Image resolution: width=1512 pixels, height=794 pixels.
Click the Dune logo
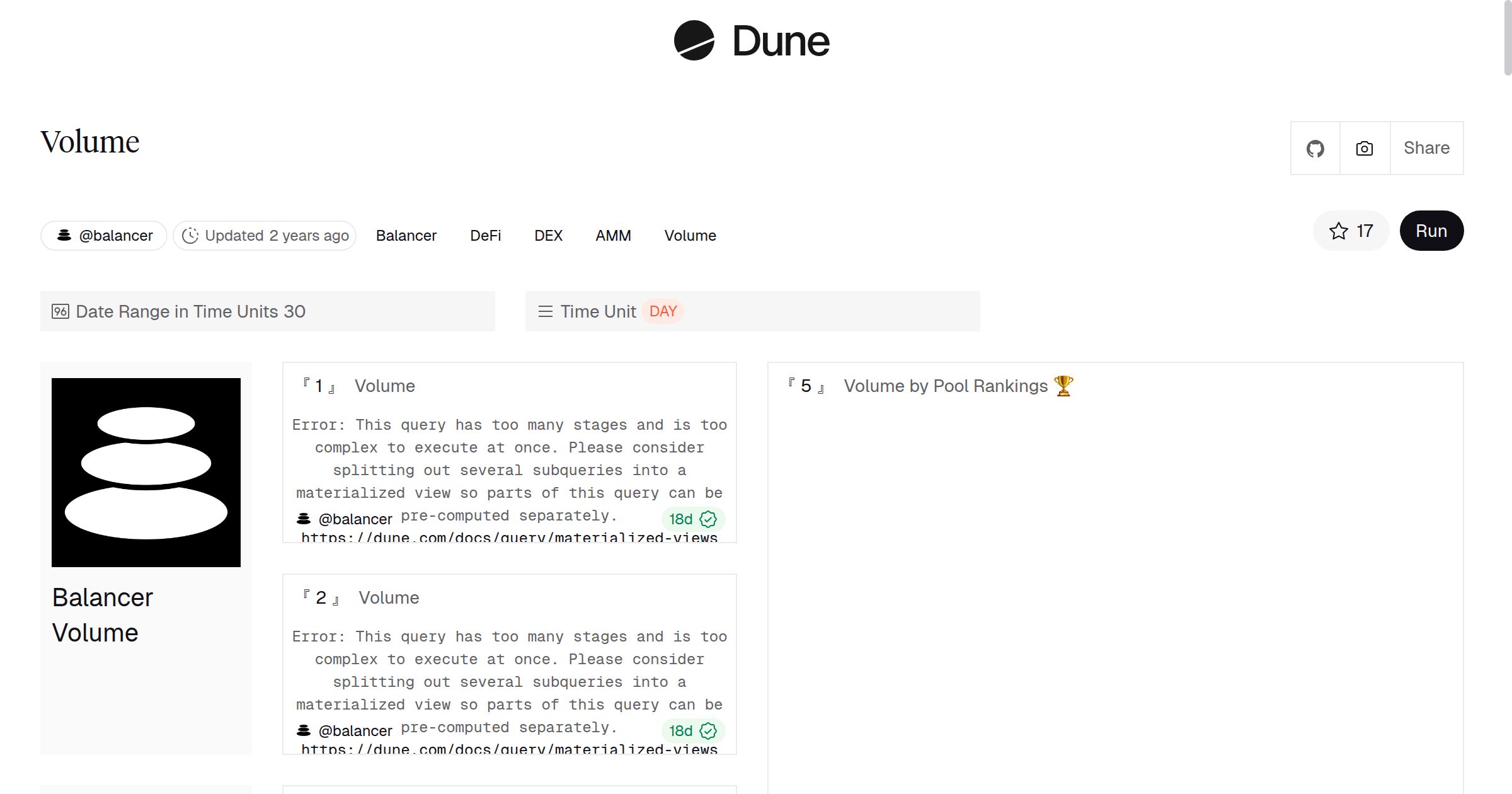click(x=752, y=41)
